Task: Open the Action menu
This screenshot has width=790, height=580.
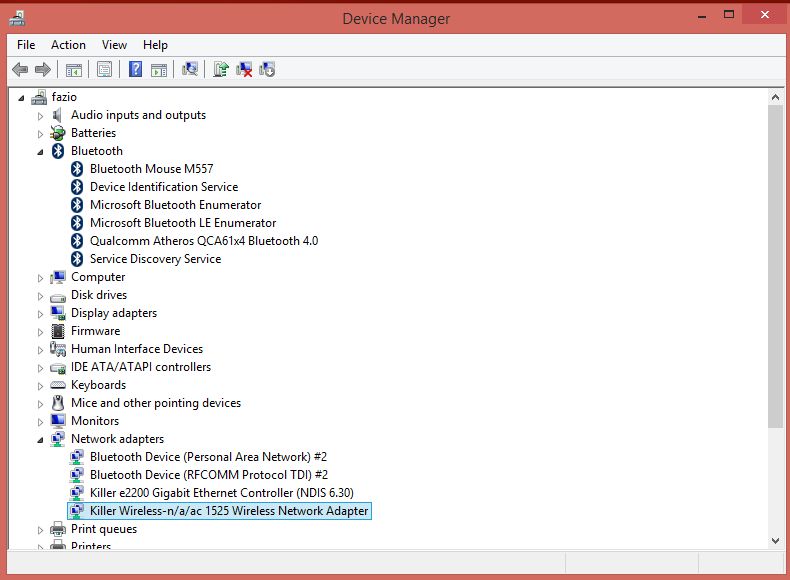Action: point(68,45)
